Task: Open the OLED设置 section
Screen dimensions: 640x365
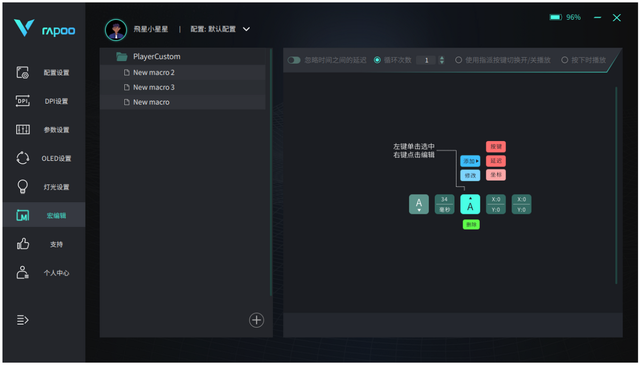Action: click(44, 158)
